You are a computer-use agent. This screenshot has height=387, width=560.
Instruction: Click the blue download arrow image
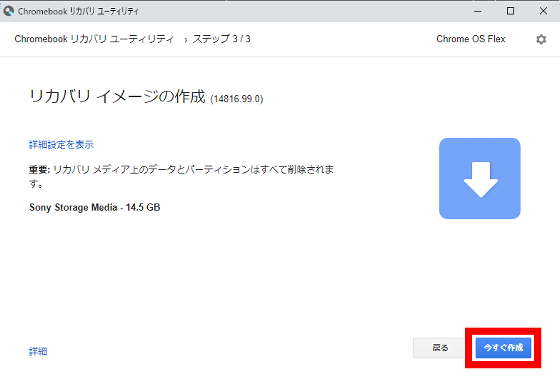pyautogui.click(x=480, y=179)
